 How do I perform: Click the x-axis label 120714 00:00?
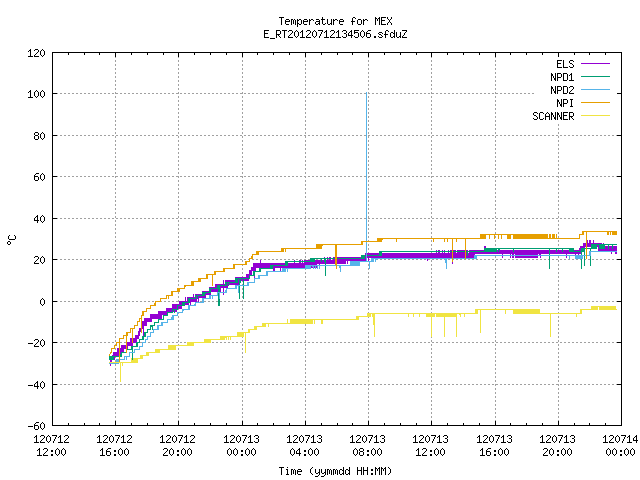click(620, 446)
